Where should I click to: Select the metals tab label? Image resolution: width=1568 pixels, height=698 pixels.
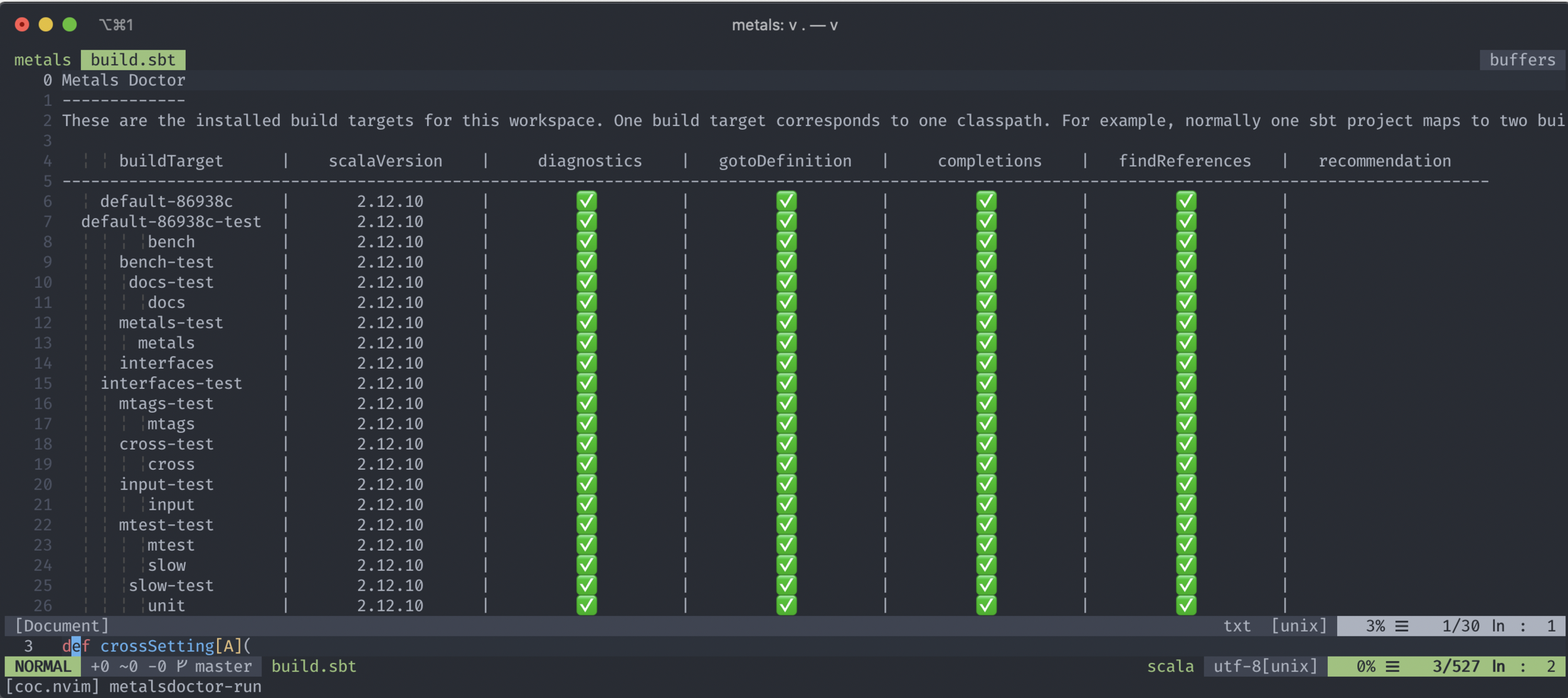42,60
